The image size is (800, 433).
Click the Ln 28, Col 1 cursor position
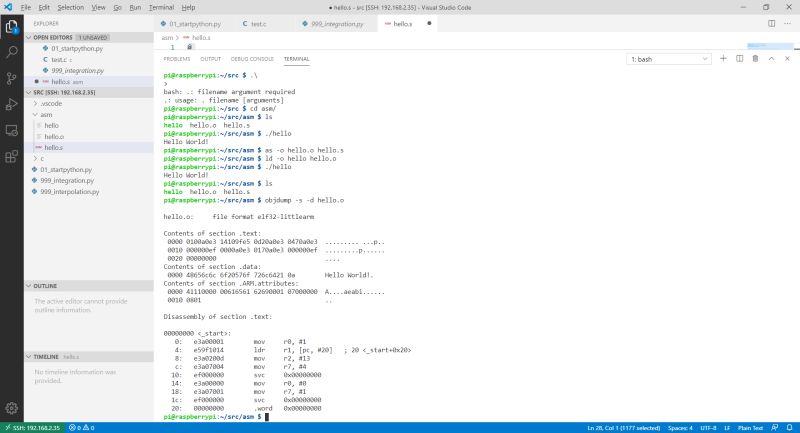click(x=623, y=428)
